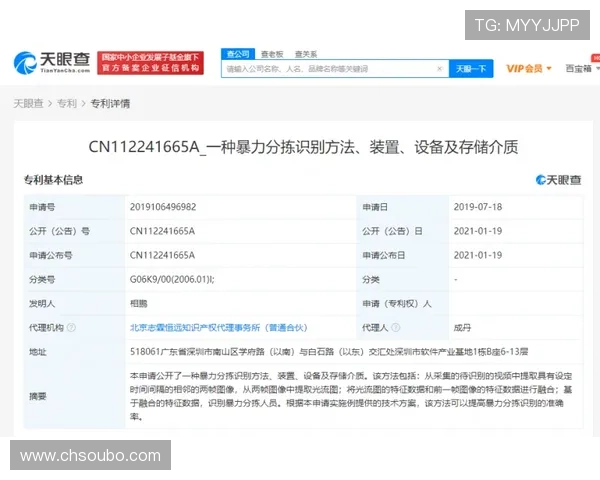Click 专利详情 breadcrumb text
600x480 pixels.
pyautogui.click(x=110, y=103)
